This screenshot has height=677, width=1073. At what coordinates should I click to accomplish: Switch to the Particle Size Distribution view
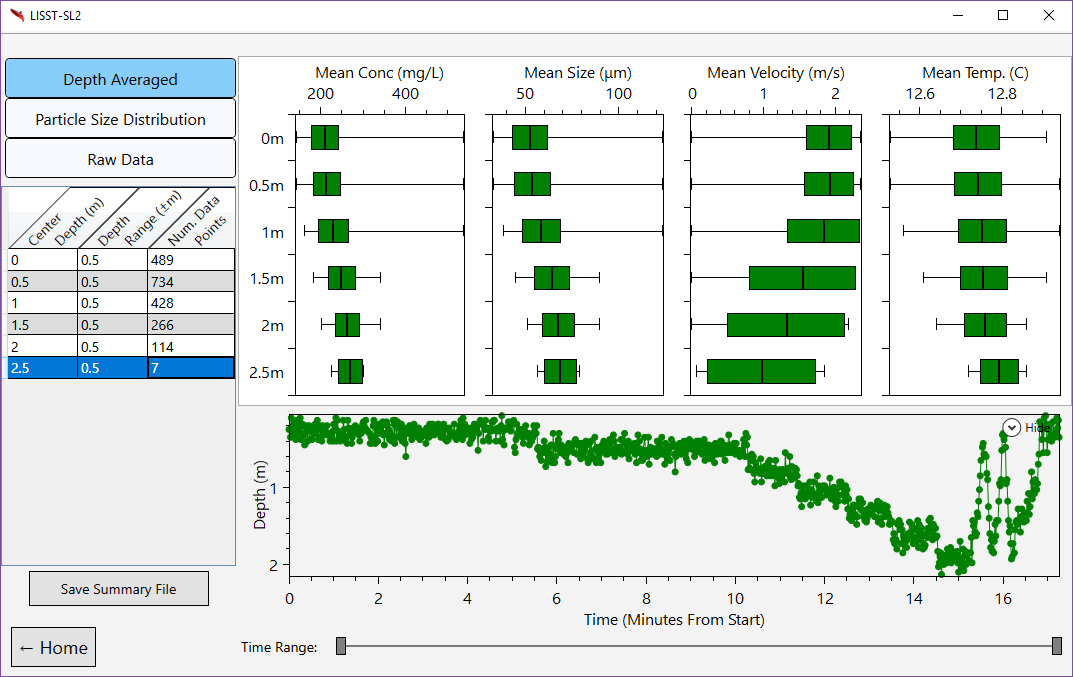(120, 118)
